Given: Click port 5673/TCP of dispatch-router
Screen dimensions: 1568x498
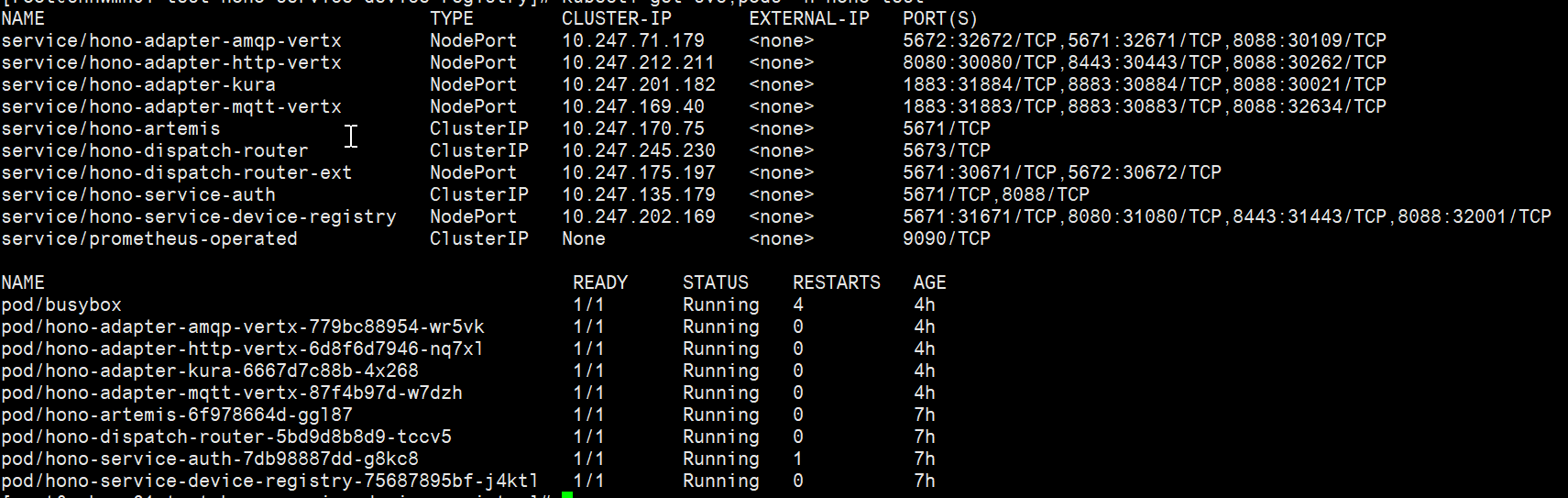Looking at the screenshot, I should (947, 151).
